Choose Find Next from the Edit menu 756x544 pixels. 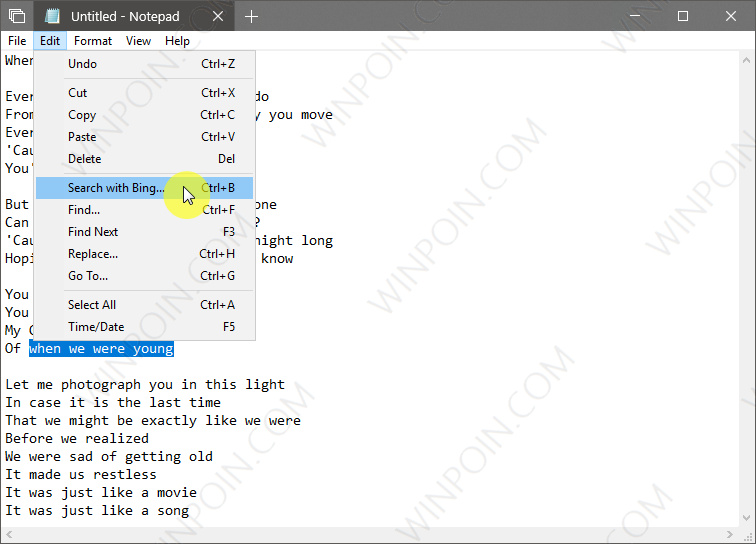point(145,232)
